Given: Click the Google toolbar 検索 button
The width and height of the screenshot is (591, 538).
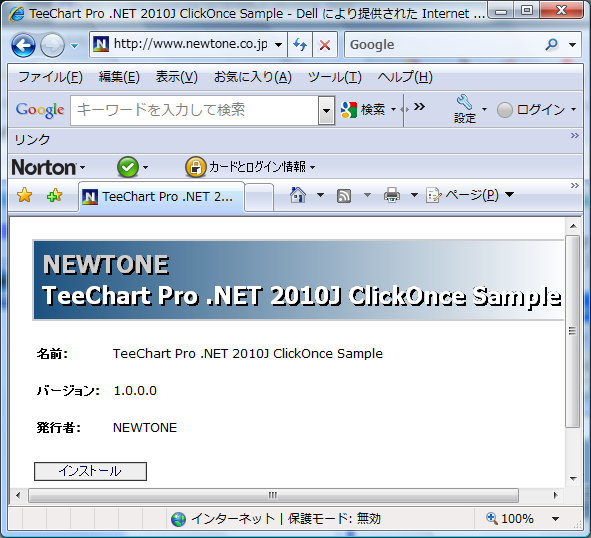Looking at the screenshot, I should [x=363, y=110].
